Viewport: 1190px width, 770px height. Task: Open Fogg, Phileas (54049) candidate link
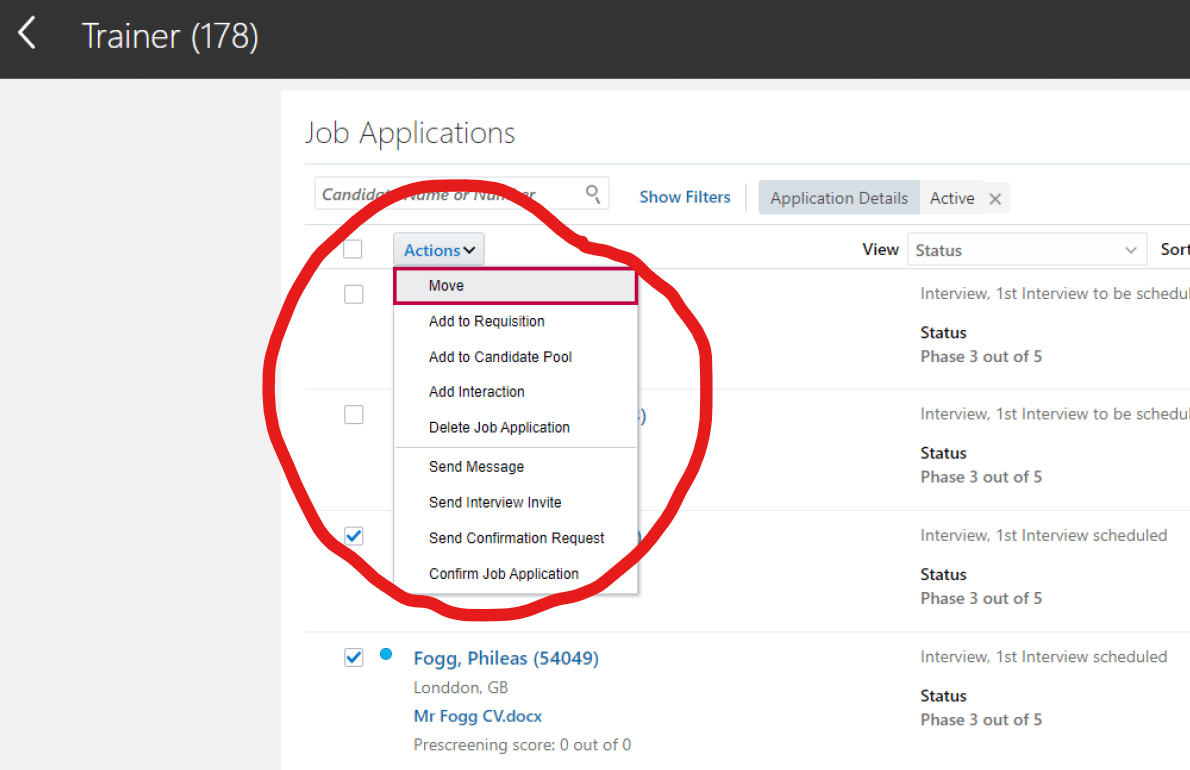506,658
